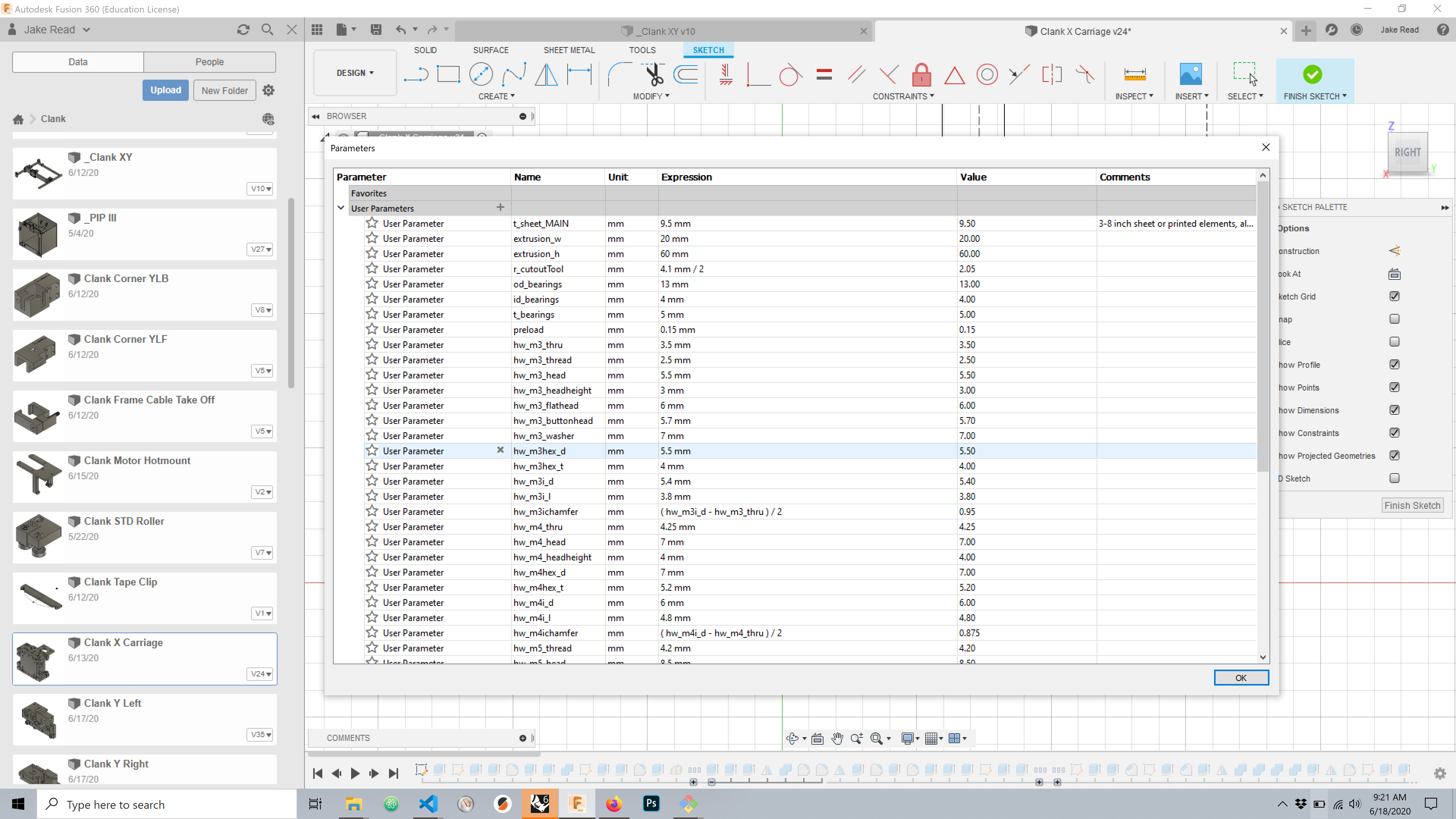Open the V24 version dropdown for Clank X Carriage
The image size is (1456, 819).
[x=260, y=674]
